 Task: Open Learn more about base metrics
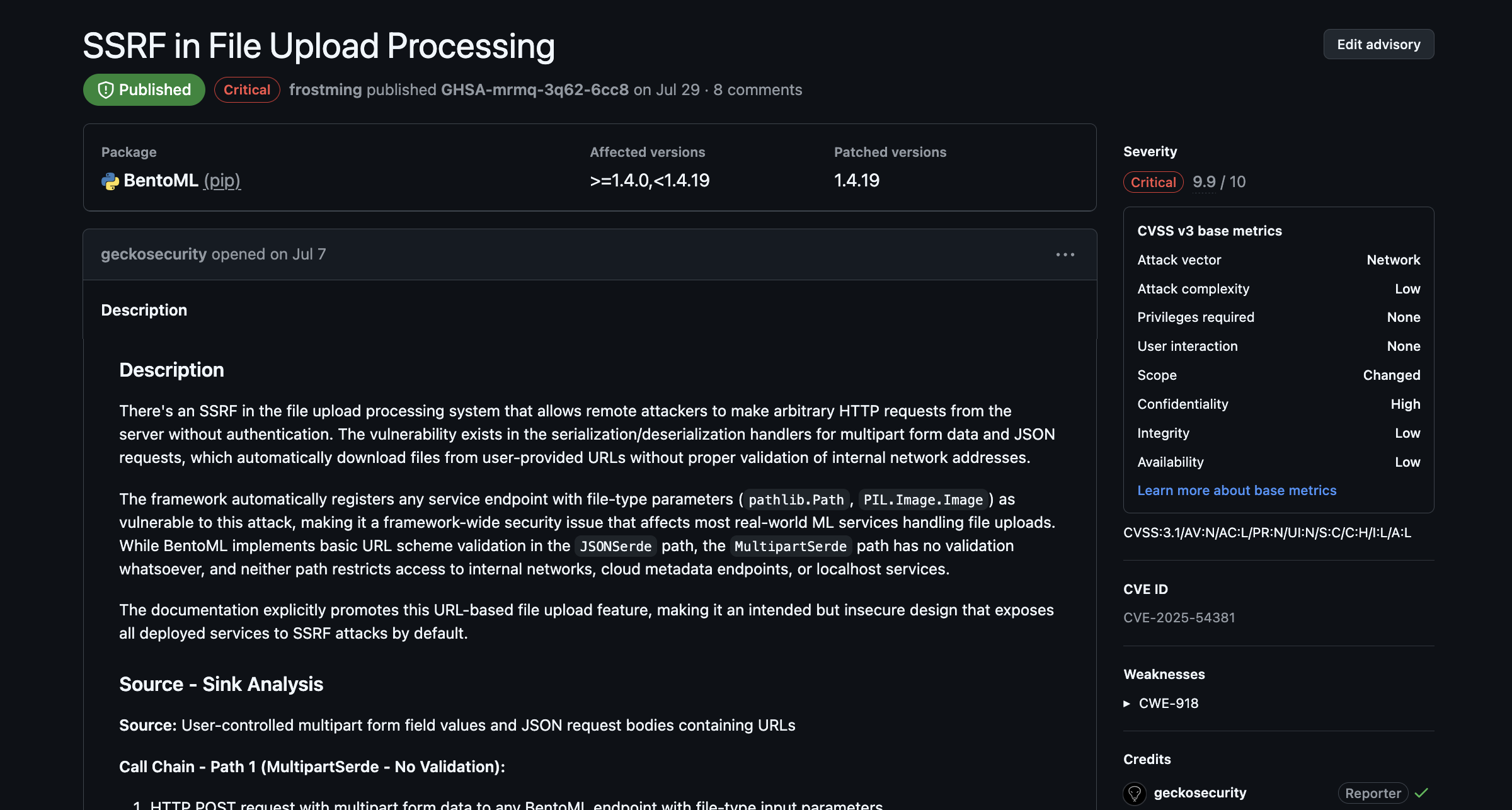point(1236,490)
